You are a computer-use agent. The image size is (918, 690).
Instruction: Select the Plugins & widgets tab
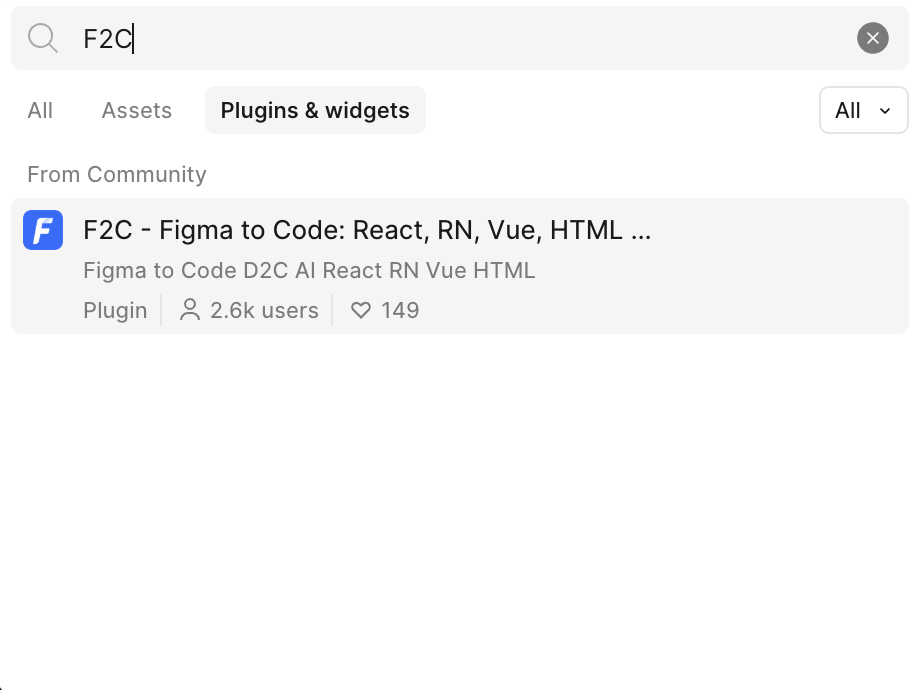point(315,110)
